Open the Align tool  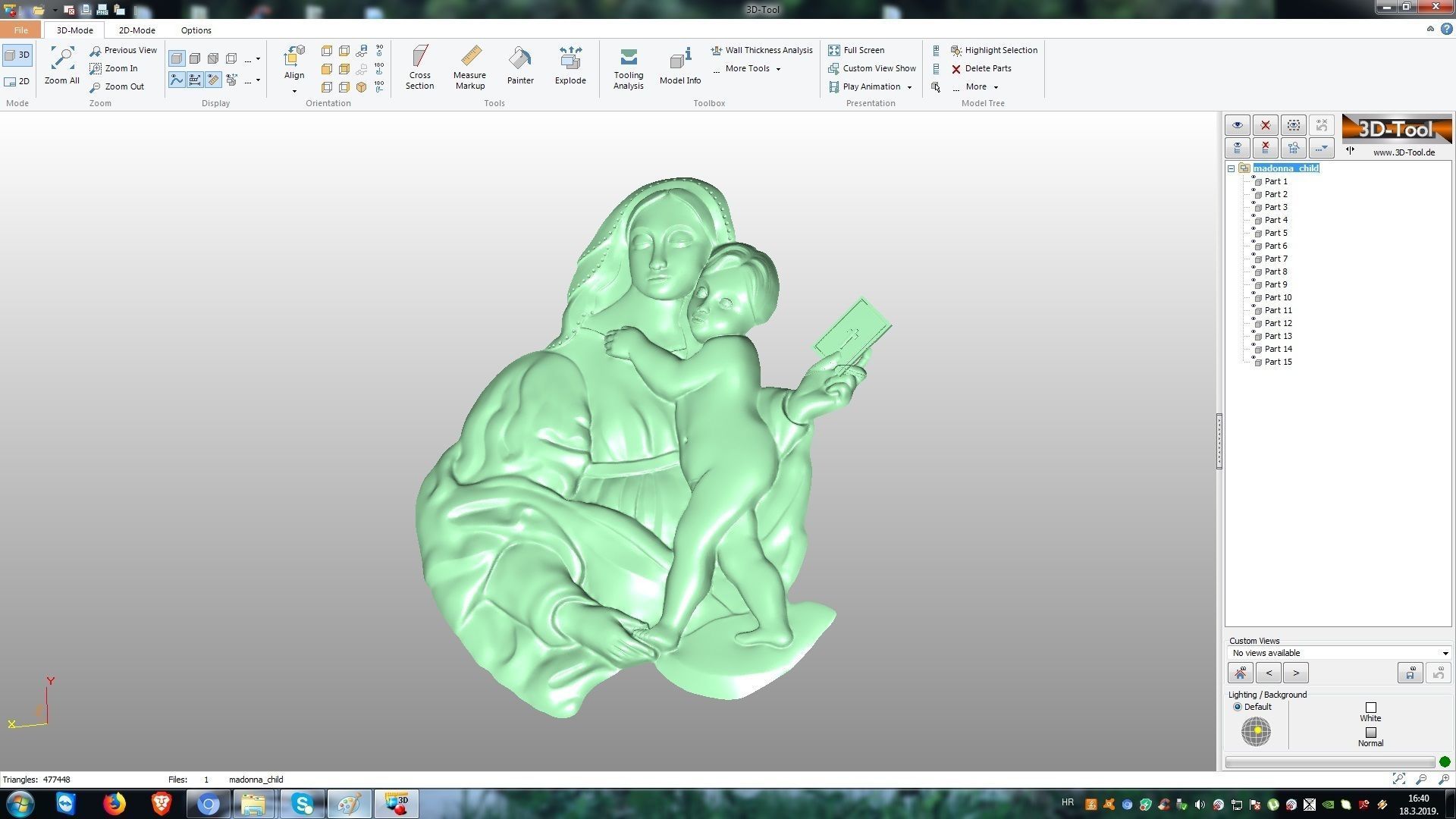[x=294, y=63]
